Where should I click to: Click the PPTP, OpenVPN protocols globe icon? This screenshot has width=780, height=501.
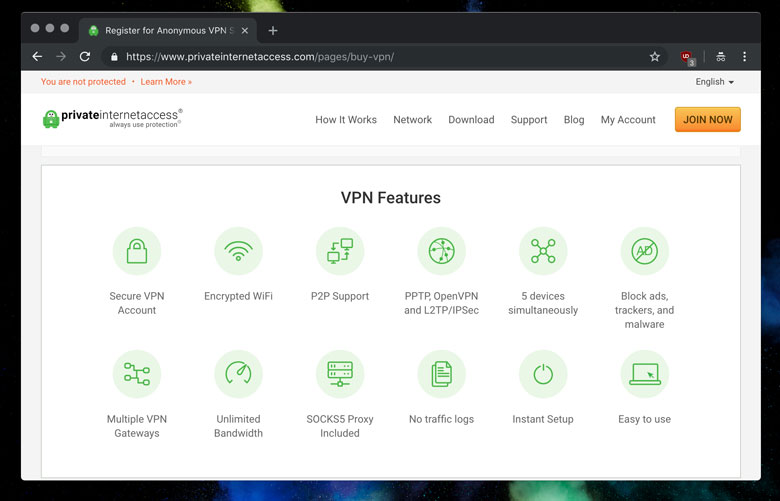pos(442,251)
